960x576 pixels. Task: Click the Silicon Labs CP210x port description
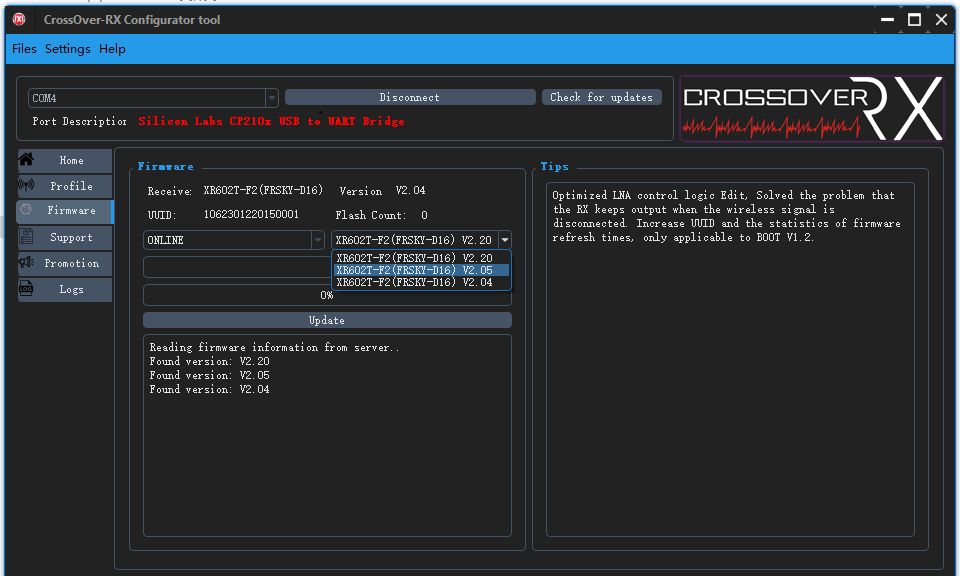(271, 121)
